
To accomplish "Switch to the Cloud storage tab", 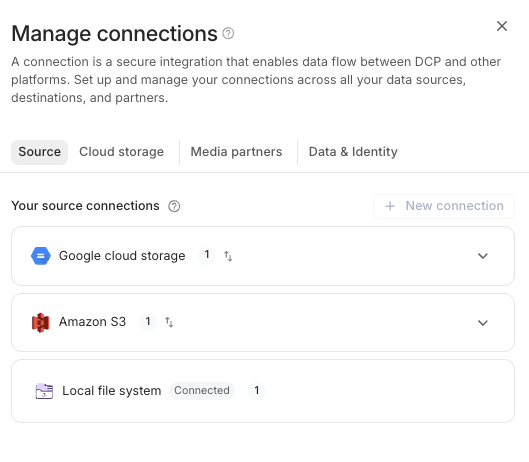I will (121, 152).
